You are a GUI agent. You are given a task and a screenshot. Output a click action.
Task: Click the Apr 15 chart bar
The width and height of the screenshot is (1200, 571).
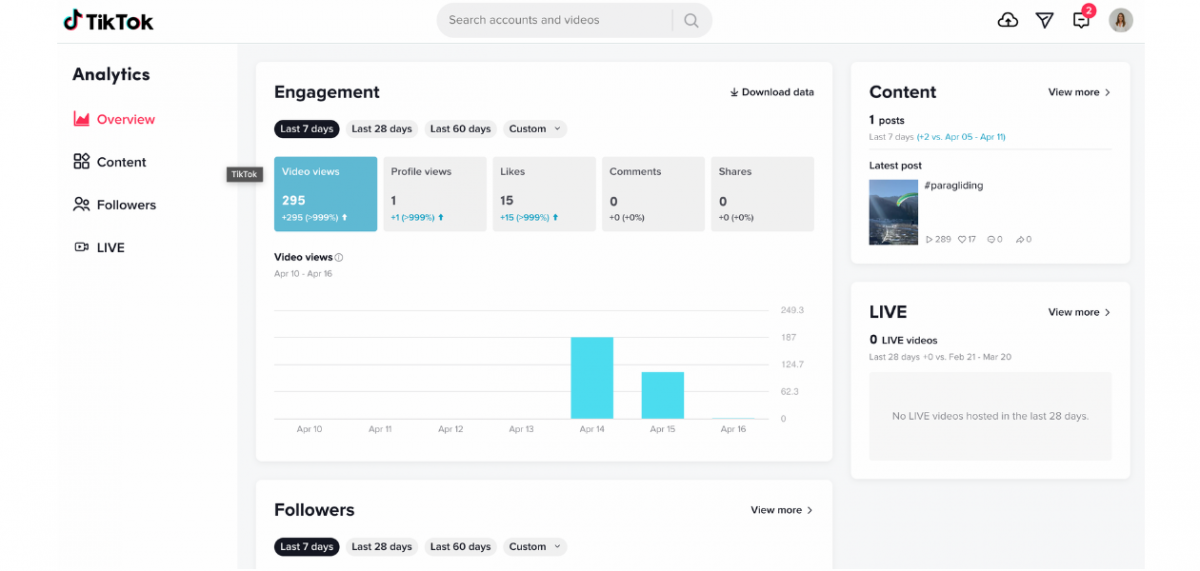click(662, 395)
